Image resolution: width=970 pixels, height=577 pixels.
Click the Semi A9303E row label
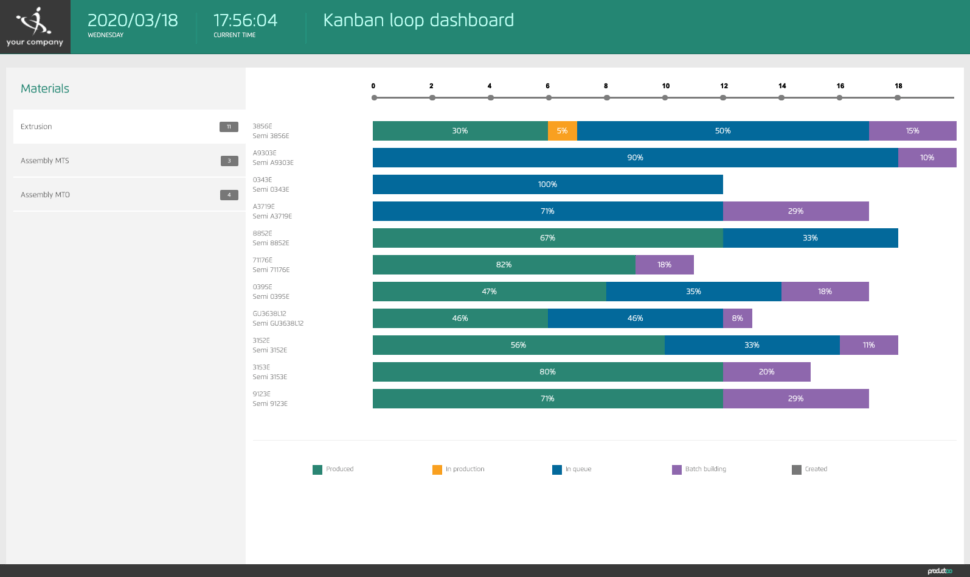273,163
